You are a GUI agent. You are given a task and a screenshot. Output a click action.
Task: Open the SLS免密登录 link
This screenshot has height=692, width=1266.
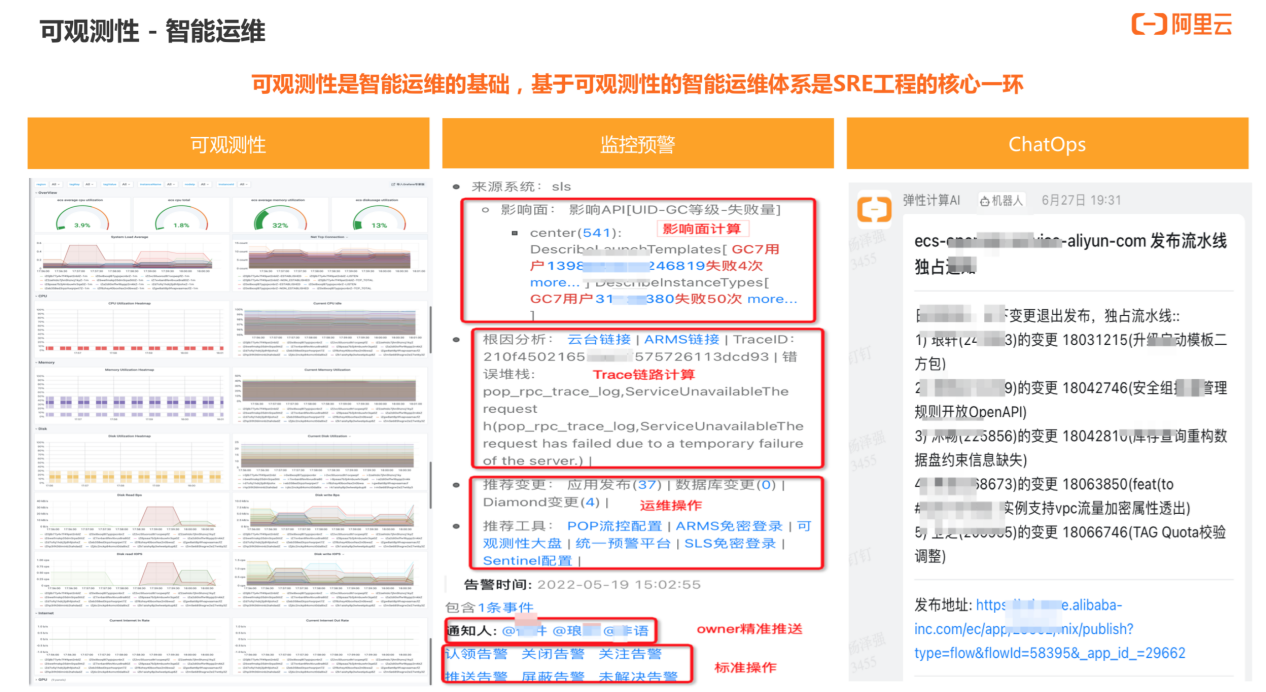coord(731,544)
